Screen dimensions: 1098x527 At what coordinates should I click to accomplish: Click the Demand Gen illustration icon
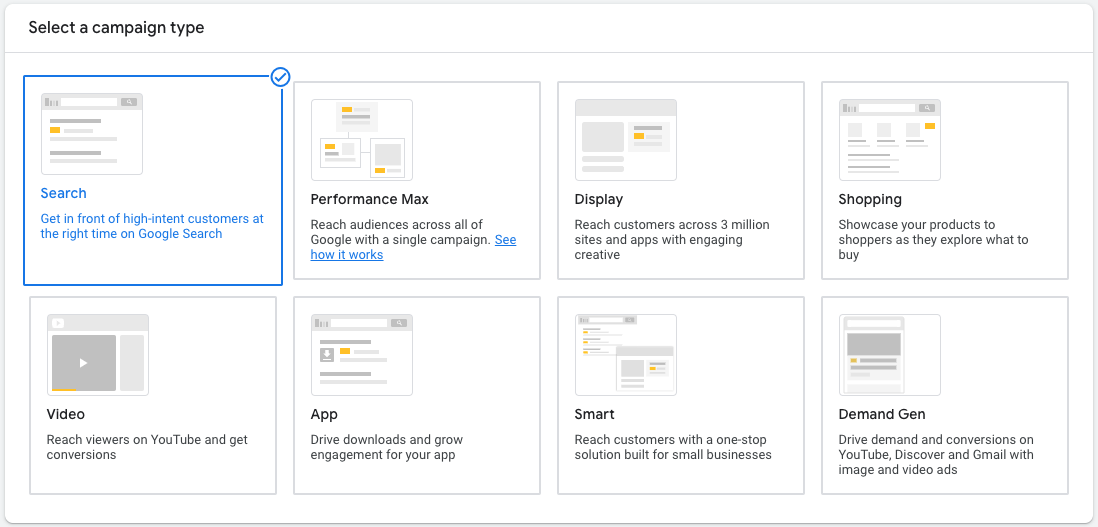coord(890,355)
